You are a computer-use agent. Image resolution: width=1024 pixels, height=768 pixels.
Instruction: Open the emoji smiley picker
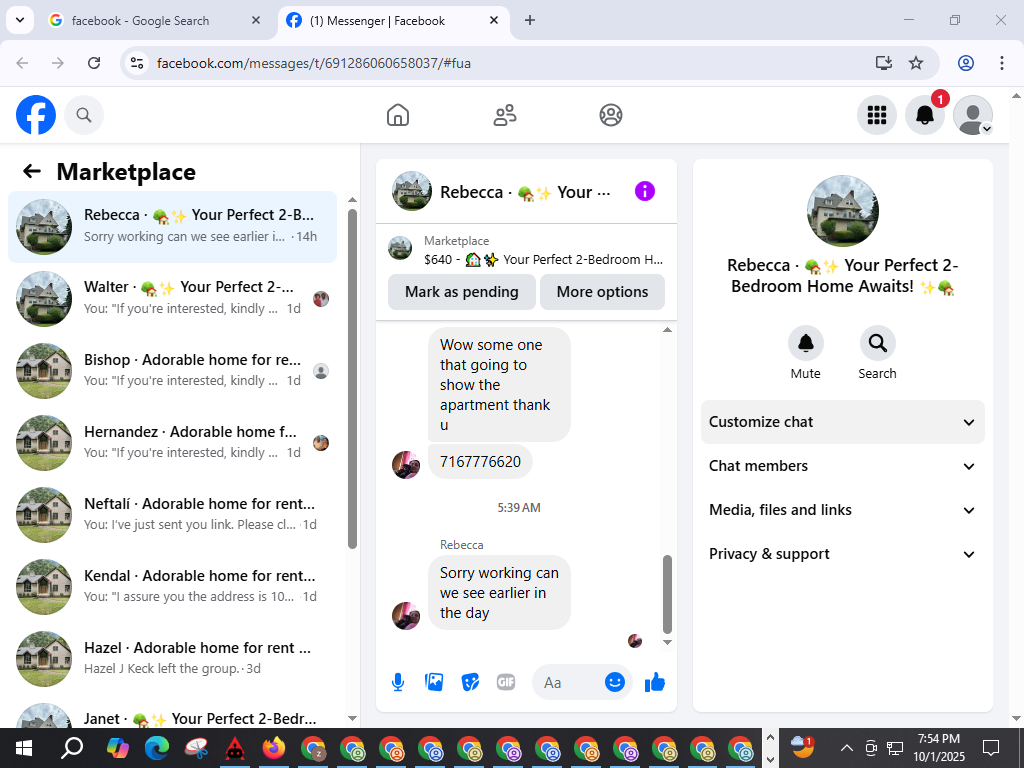[x=615, y=682]
